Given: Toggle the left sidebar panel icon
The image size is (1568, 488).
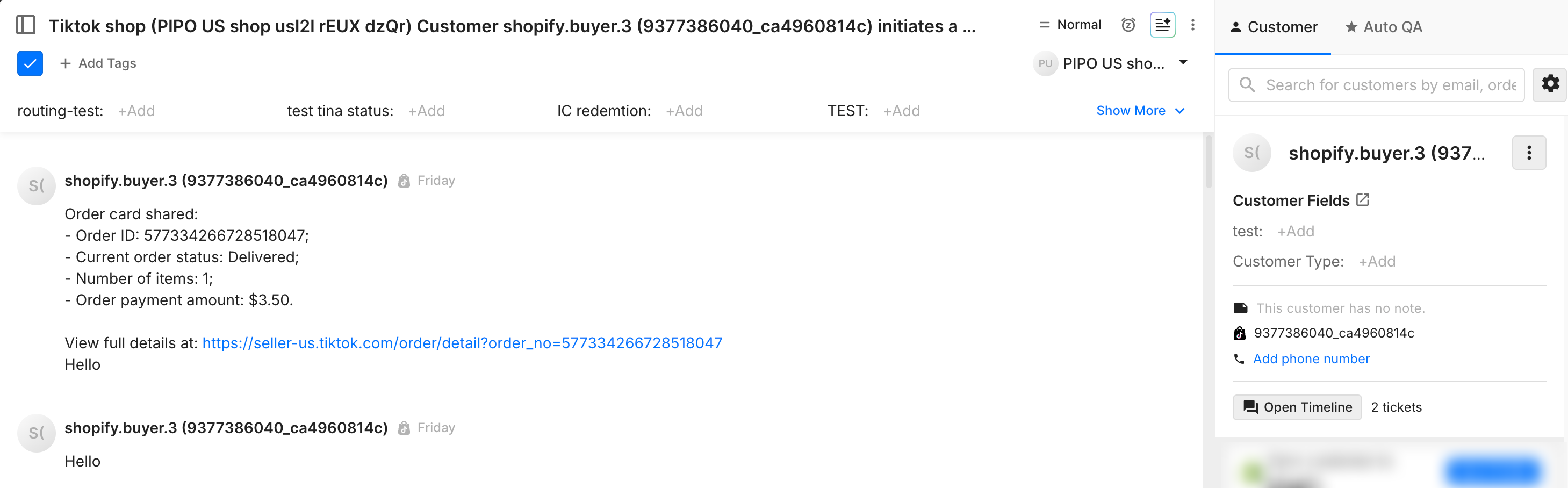Looking at the screenshot, I should click(x=26, y=26).
